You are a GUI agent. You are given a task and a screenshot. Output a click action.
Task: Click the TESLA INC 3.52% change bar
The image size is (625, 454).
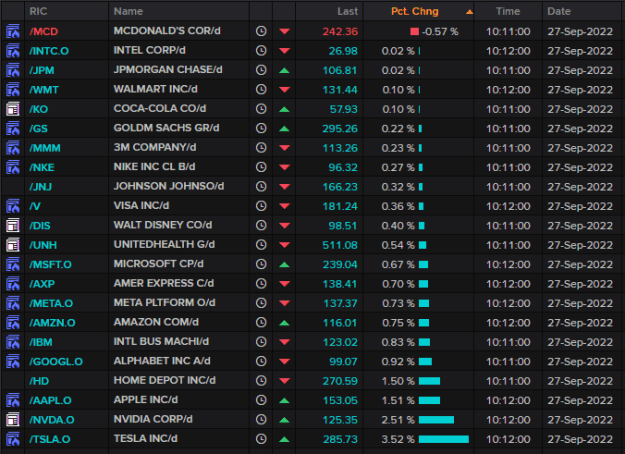[444, 439]
